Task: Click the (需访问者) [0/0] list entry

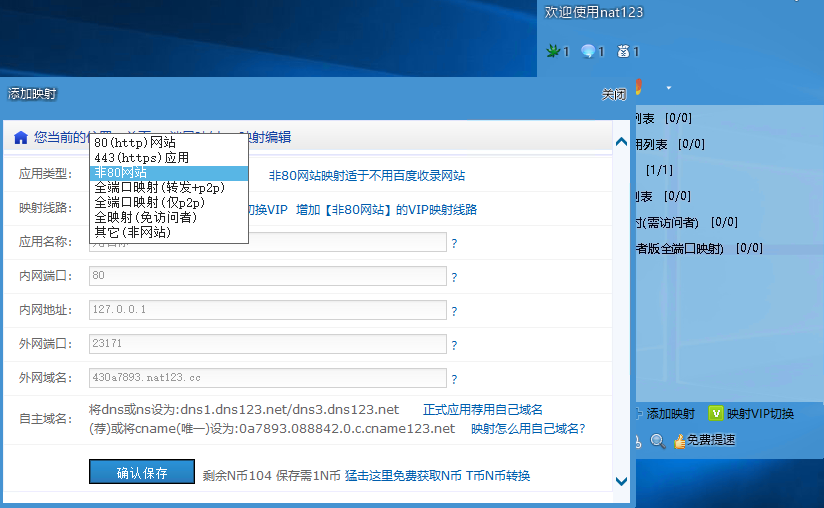Action: coord(687,223)
